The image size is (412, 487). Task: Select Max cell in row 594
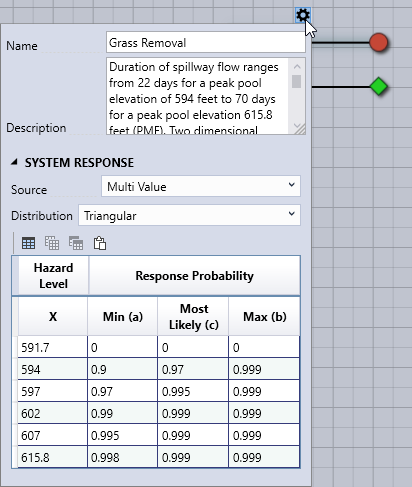[264, 369]
